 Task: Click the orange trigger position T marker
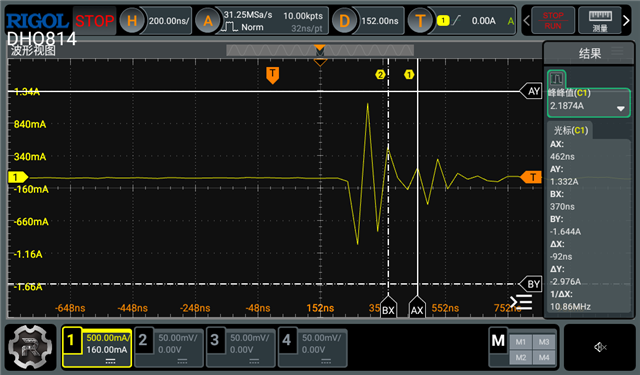(x=273, y=75)
